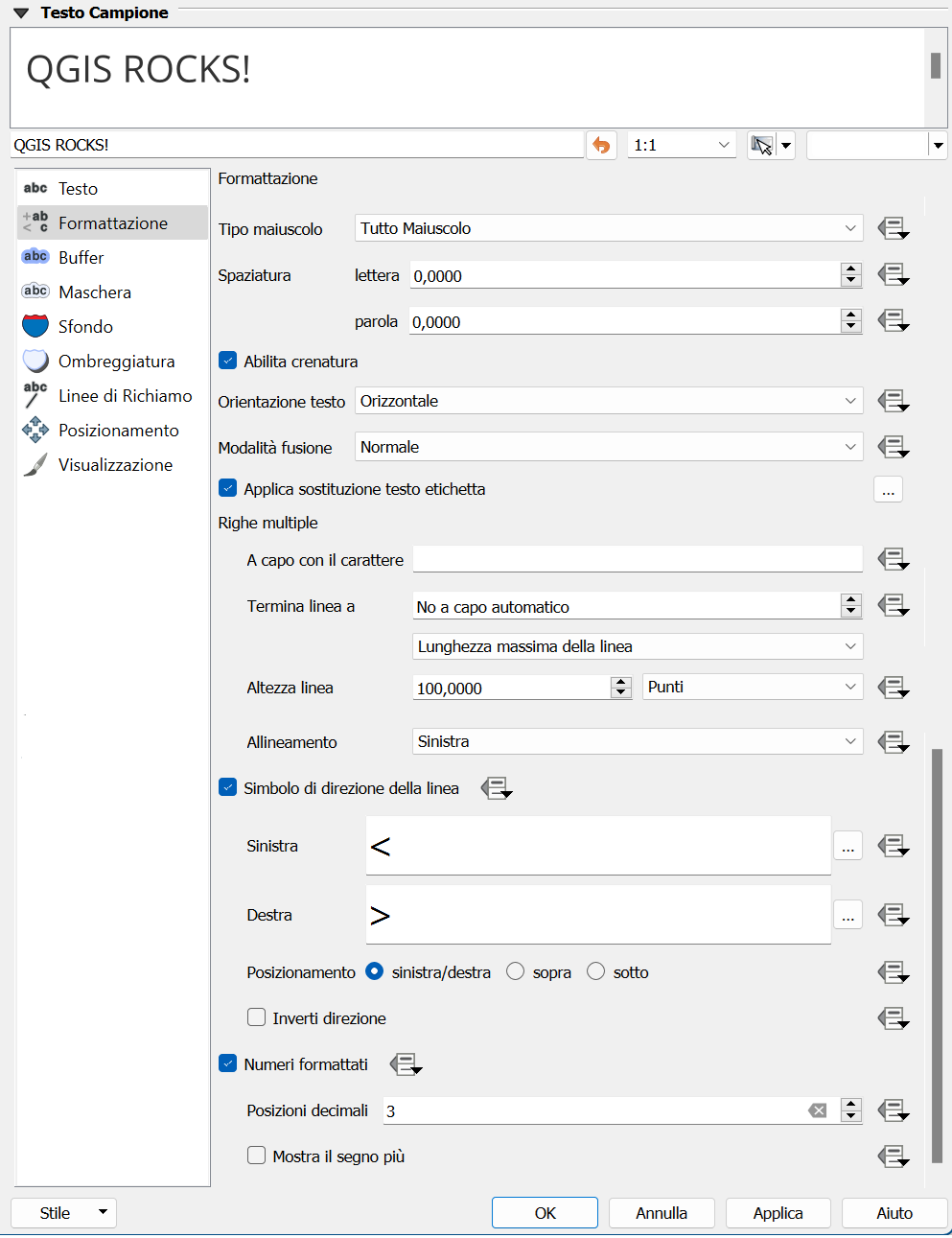Screen dimensions: 952x1238
Task: Enable Inverti direzione checkbox
Action: click(257, 1017)
